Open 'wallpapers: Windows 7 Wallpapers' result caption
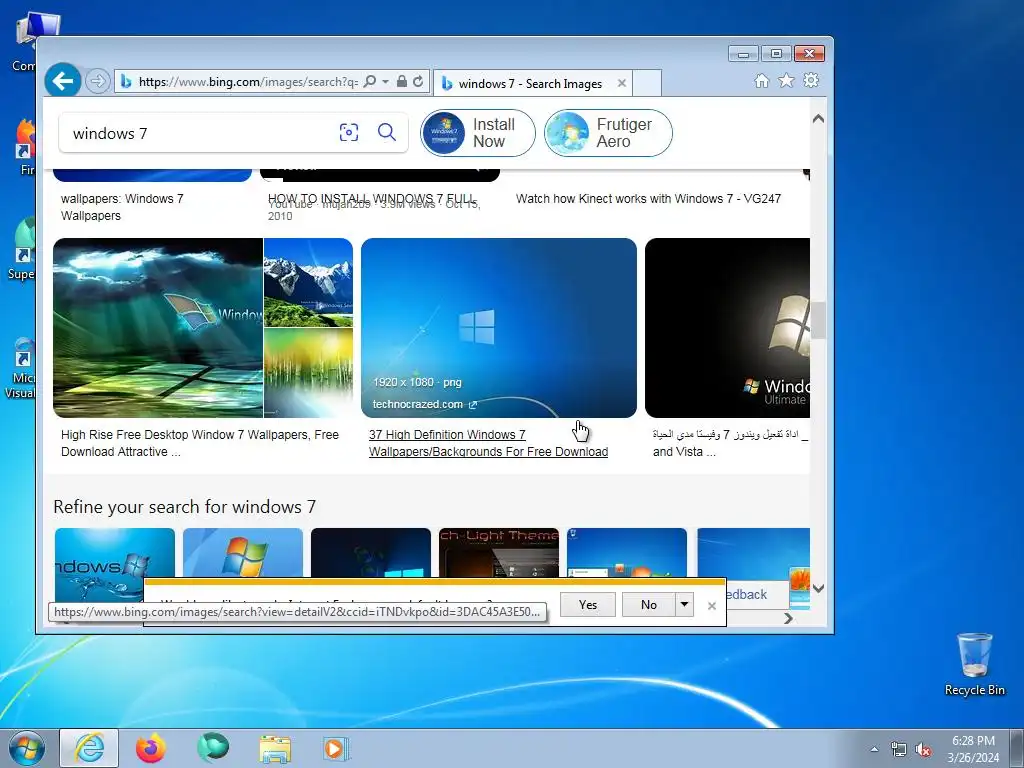The width and height of the screenshot is (1024, 768). tap(122, 207)
